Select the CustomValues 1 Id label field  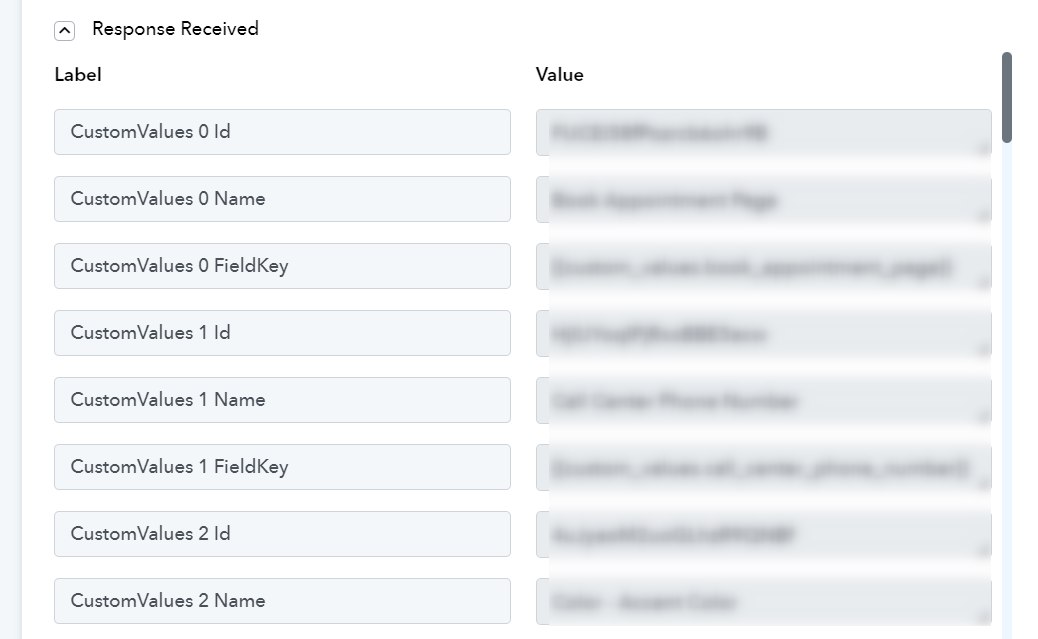click(x=282, y=332)
